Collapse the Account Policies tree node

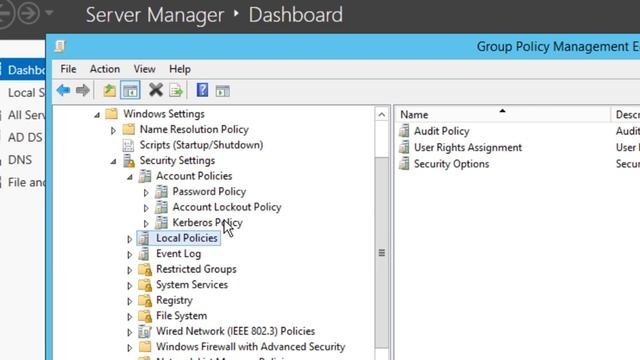tap(130, 177)
